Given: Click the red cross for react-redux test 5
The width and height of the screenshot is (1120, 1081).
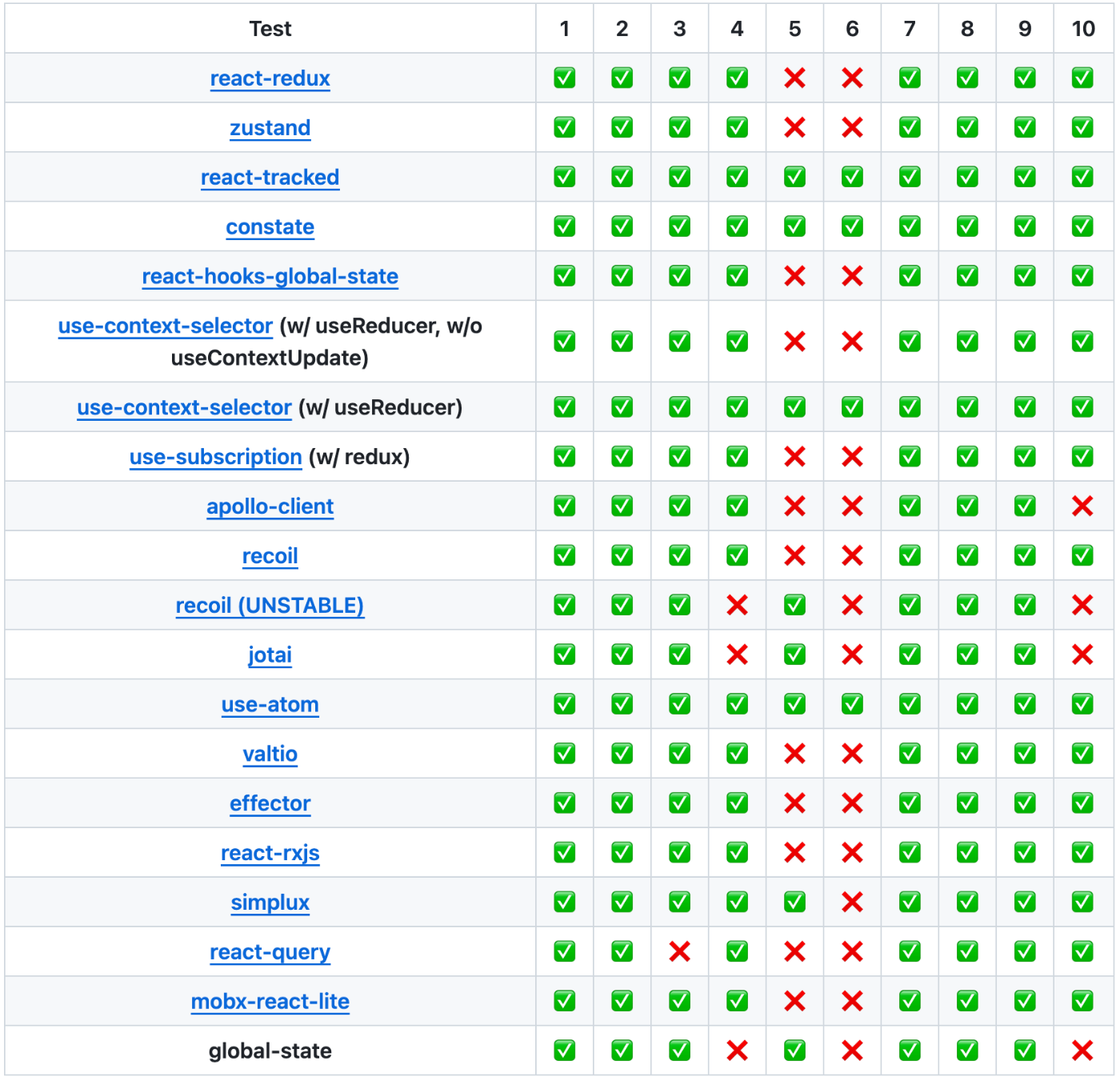Looking at the screenshot, I should click(x=794, y=78).
